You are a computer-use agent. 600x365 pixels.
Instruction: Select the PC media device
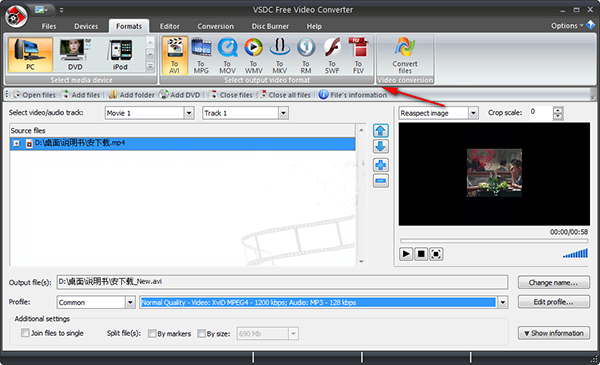30,55
